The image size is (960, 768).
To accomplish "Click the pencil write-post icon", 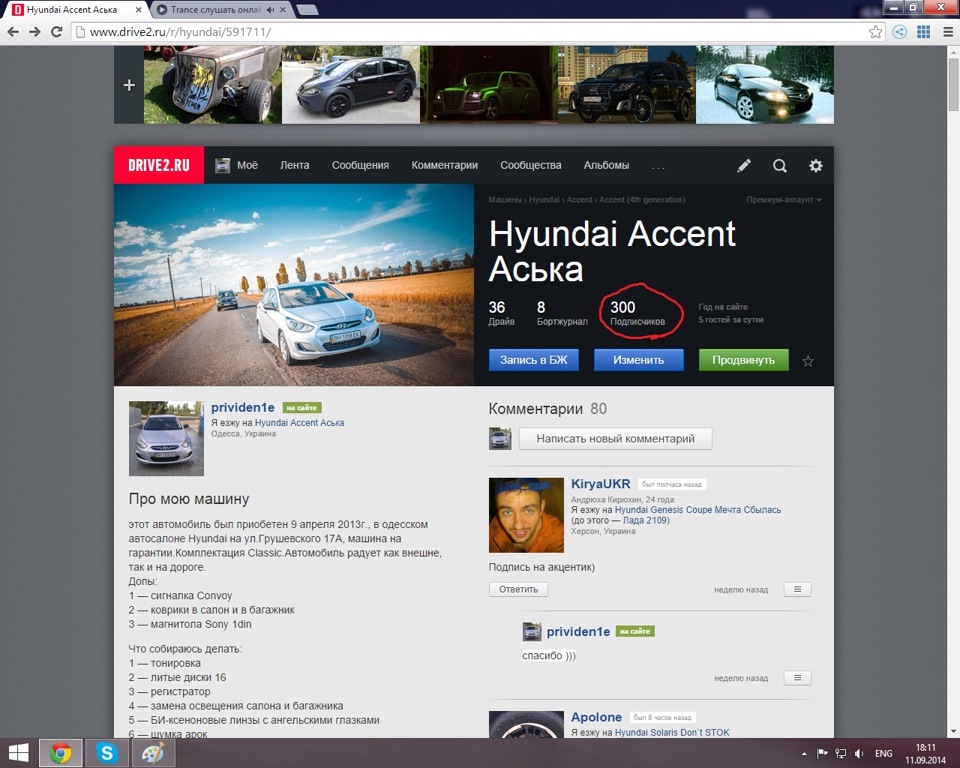I will click(x=744, y=165).
